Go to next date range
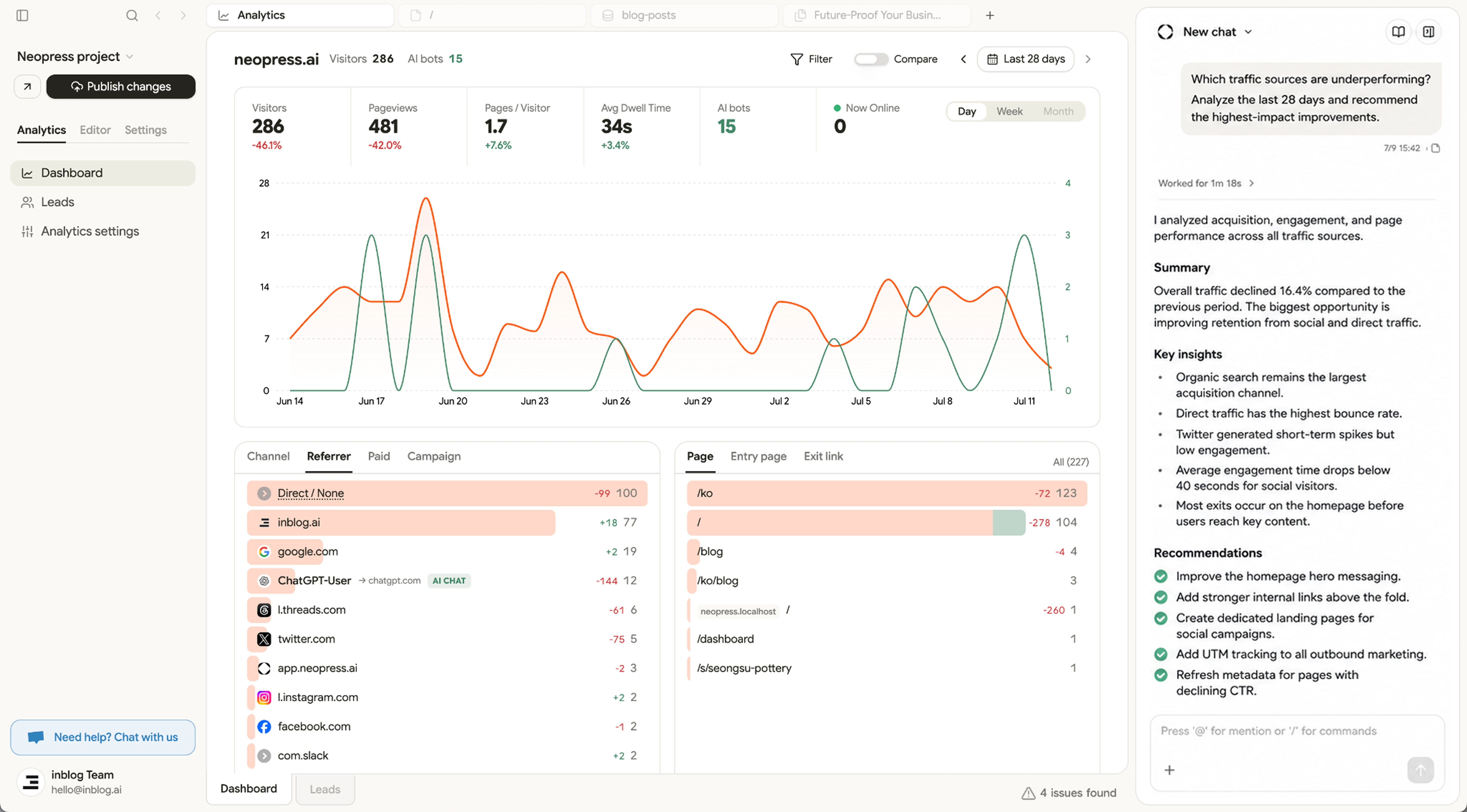Viewport: 1467px width, 812px height. pos(1088,59)
